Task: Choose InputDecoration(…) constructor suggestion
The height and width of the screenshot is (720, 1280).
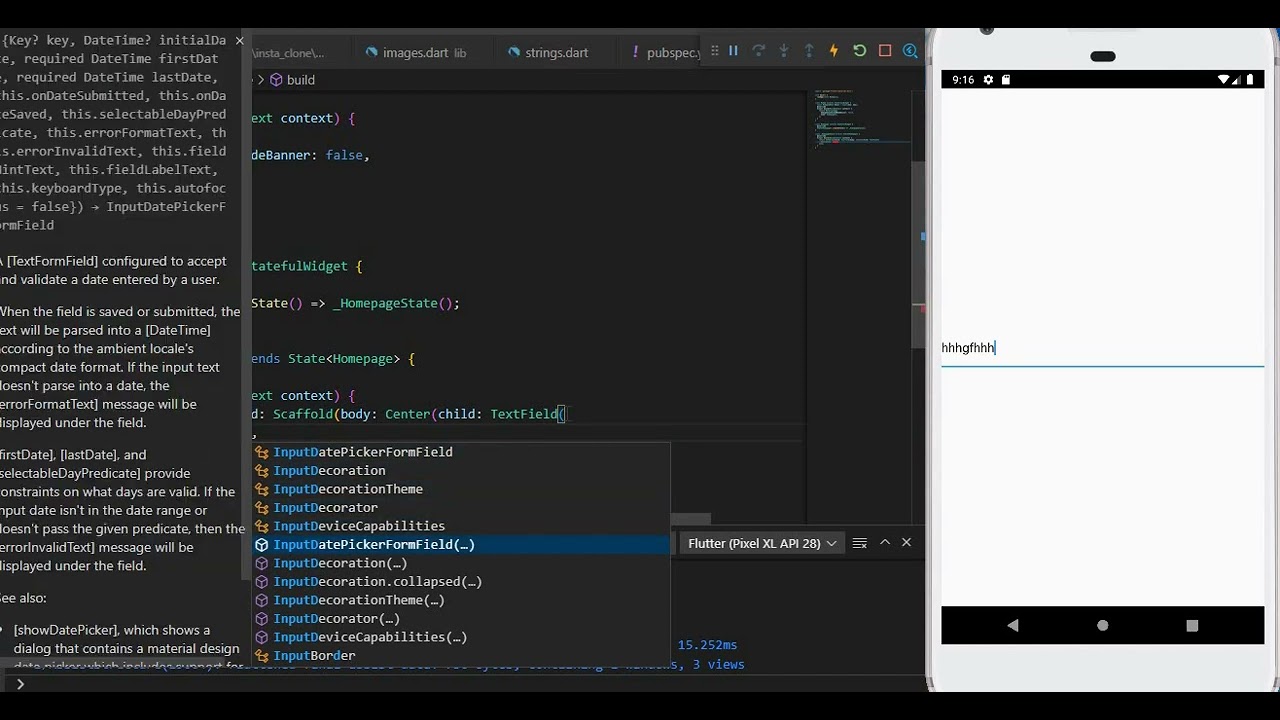Action: point(461,563)
